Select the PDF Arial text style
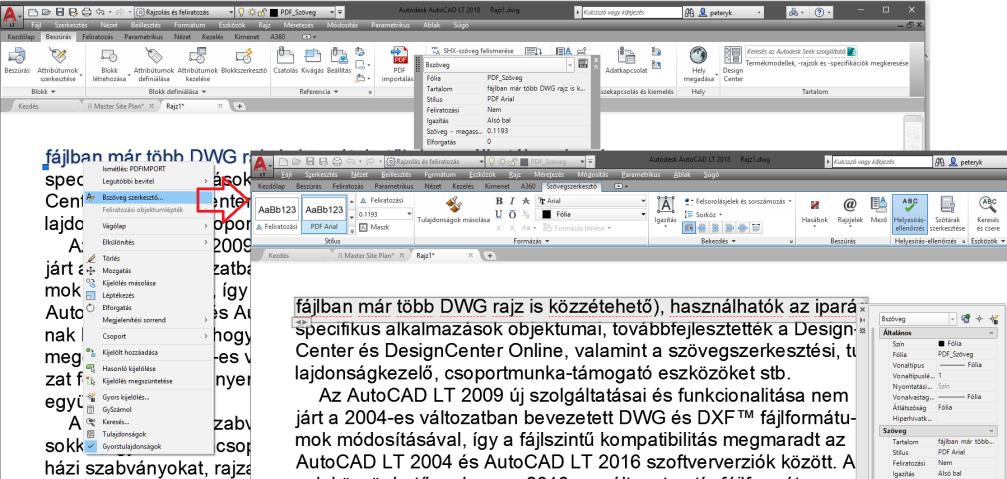 [324, 215]
